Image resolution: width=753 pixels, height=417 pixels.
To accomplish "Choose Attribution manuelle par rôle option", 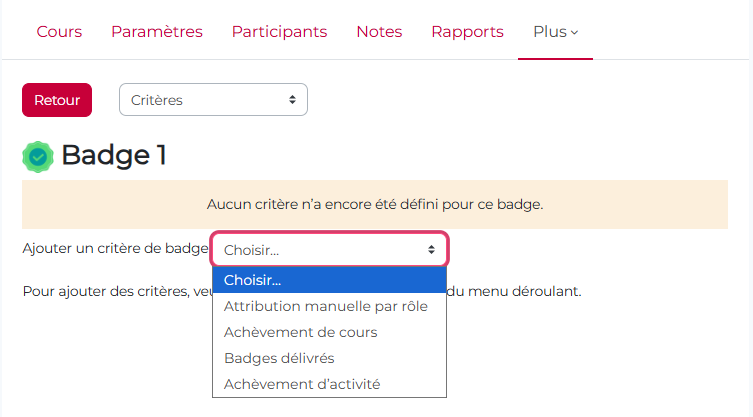I will [x=325, y=306].
